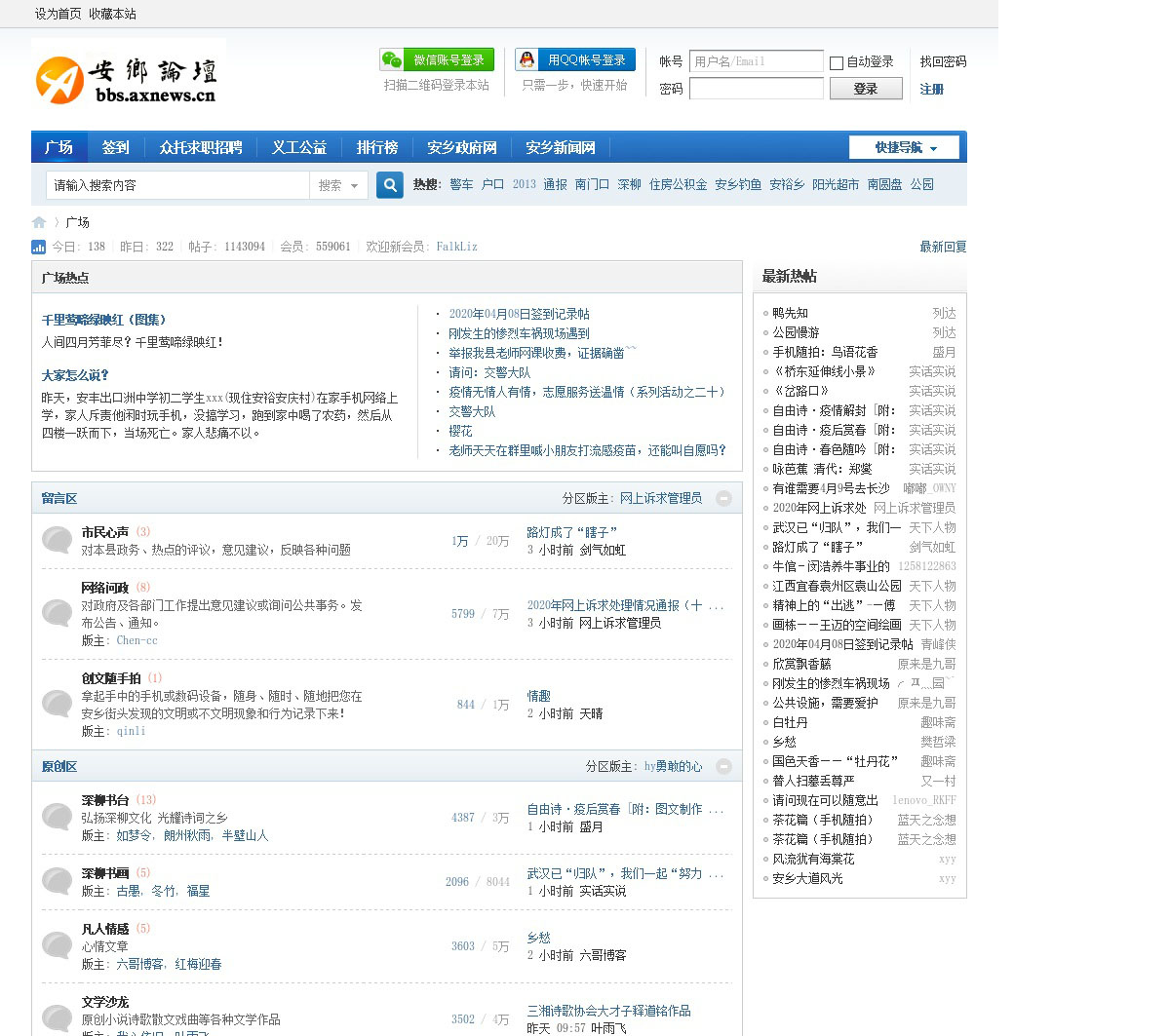
Task: Click the home icon in breadcrumb
Action: (x=39, y=222)
